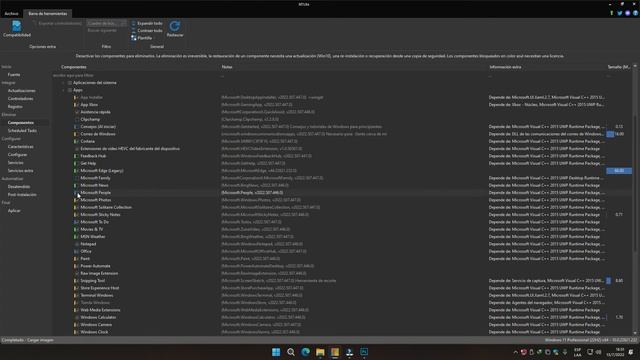Click Tamaño column header
640x360 pixels.
tap(619, 67)
